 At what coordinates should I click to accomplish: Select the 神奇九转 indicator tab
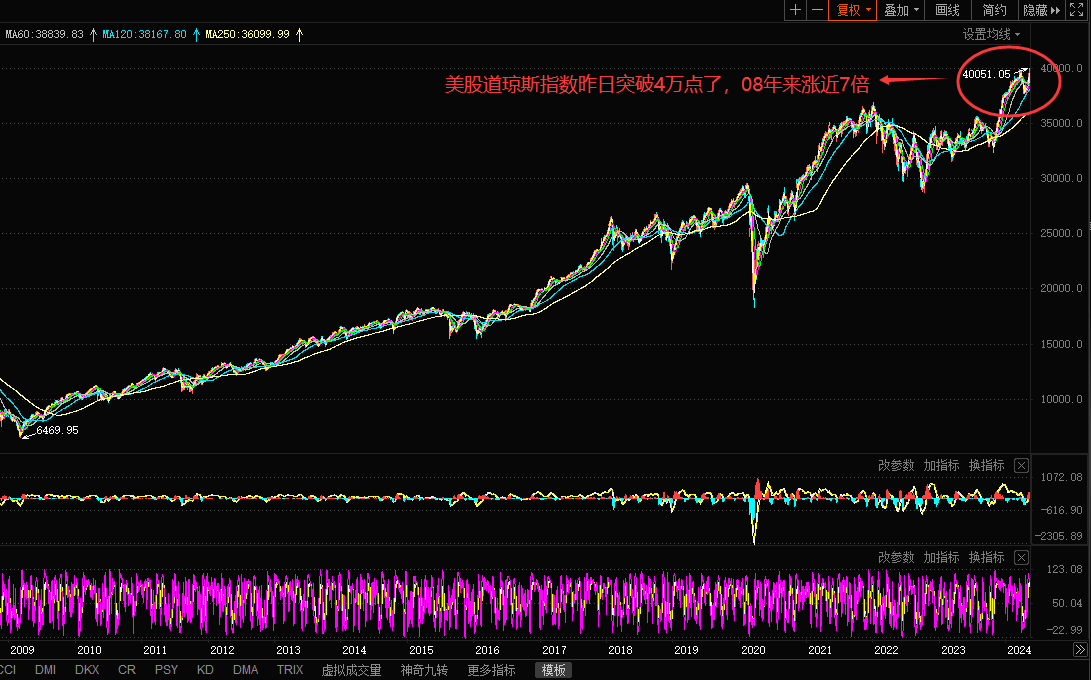tap(424, 670)
